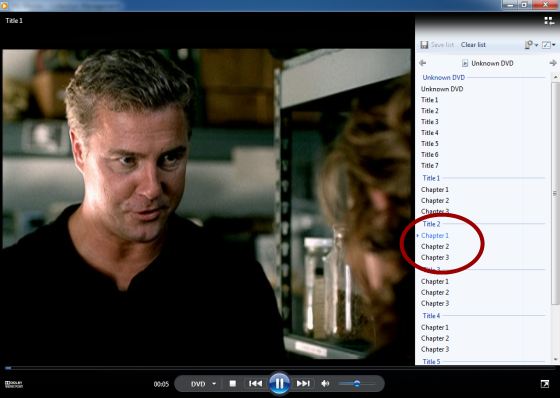Play Chapter 2 under Title 4 group
The image size is (560, 398).
(x=435, y=338)
